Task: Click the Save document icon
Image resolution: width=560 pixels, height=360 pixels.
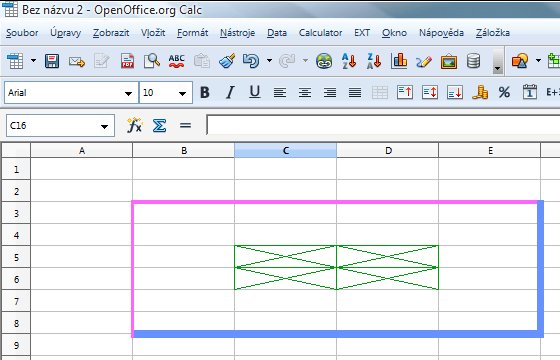Action: point(52,61)
